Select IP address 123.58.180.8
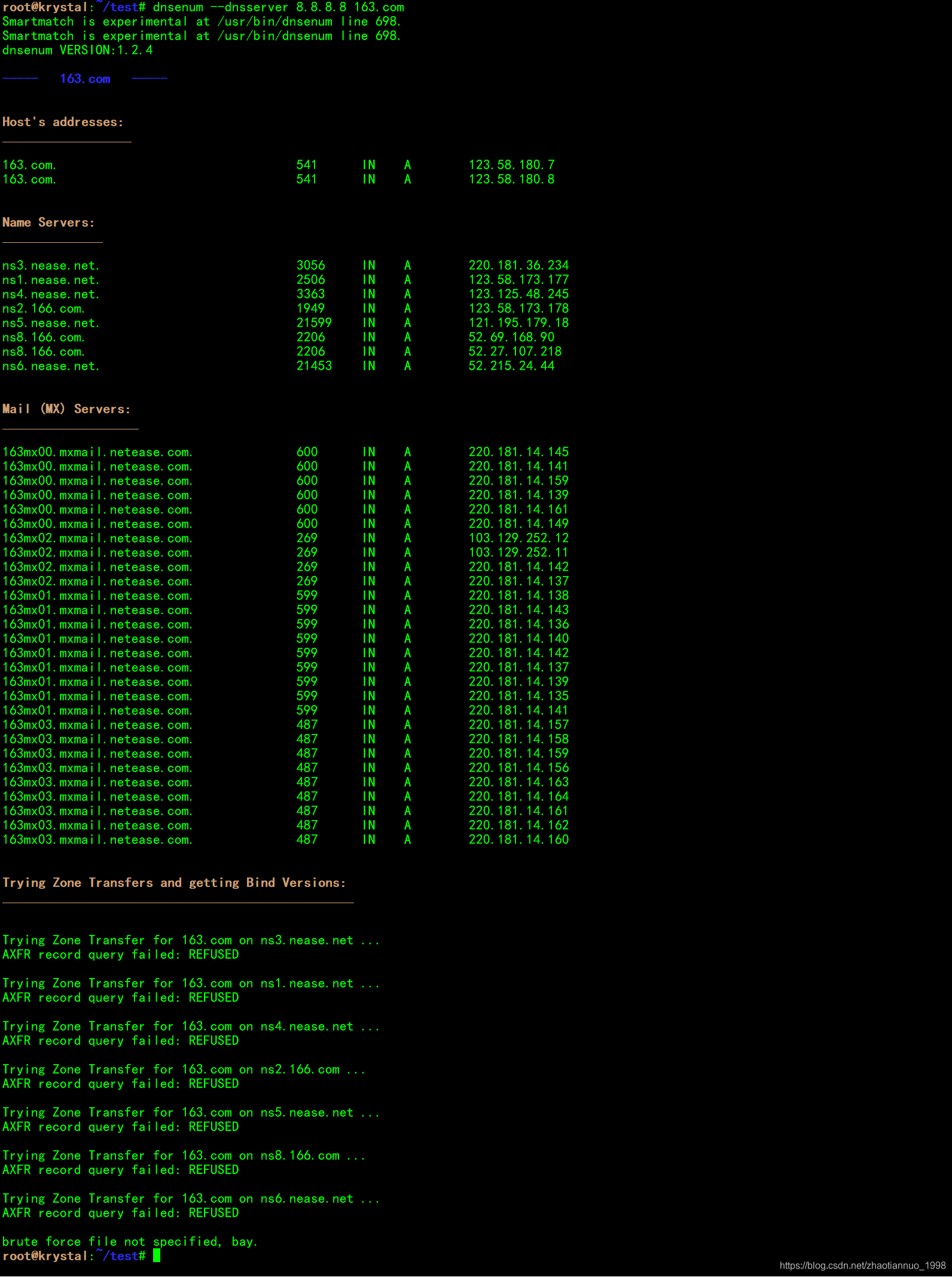952x1277 pixels. (x=511, y=179)
